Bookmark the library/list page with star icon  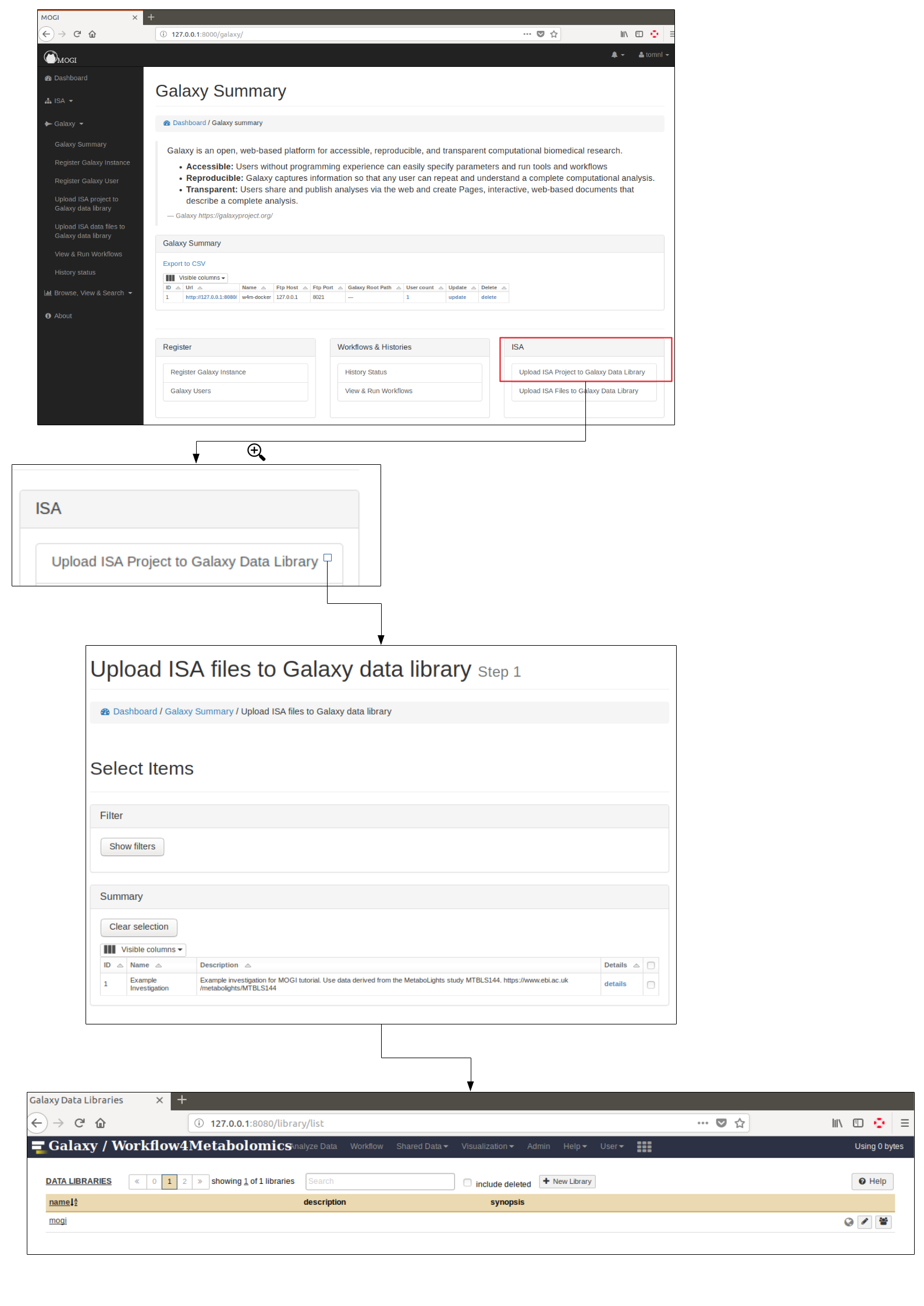[x=740, y=1123]
